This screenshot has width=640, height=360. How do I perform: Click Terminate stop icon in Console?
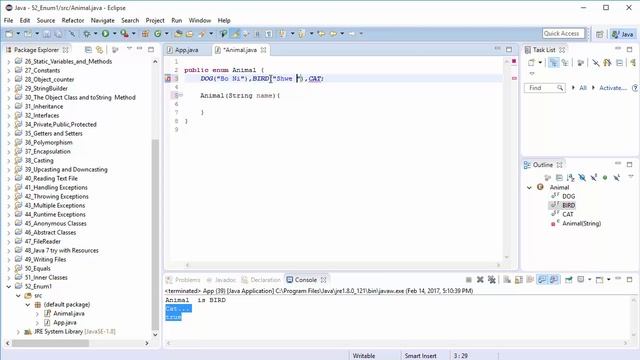(x=469, y=280)
